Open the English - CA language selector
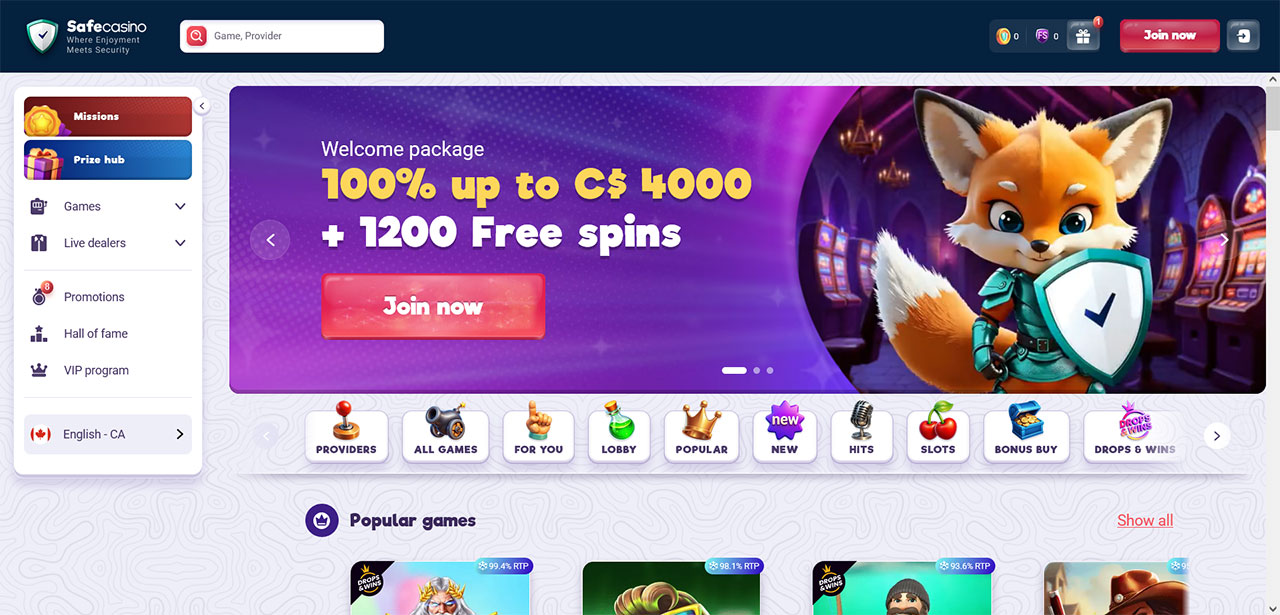The width and height of the screenshot is (1280, 615). click(108, 434)
